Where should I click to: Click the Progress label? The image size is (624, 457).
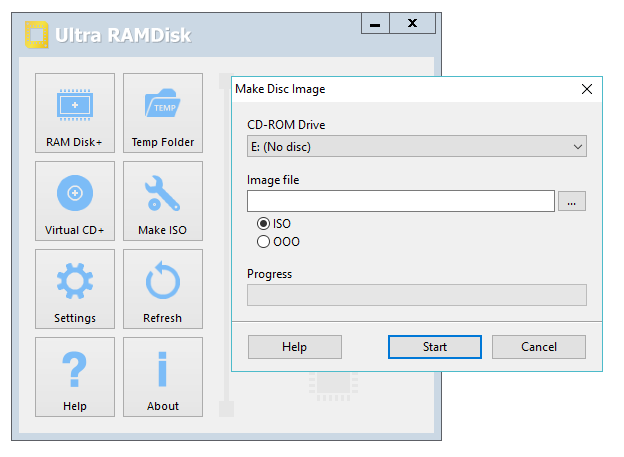pyautogui.click(x=269, y=274)
